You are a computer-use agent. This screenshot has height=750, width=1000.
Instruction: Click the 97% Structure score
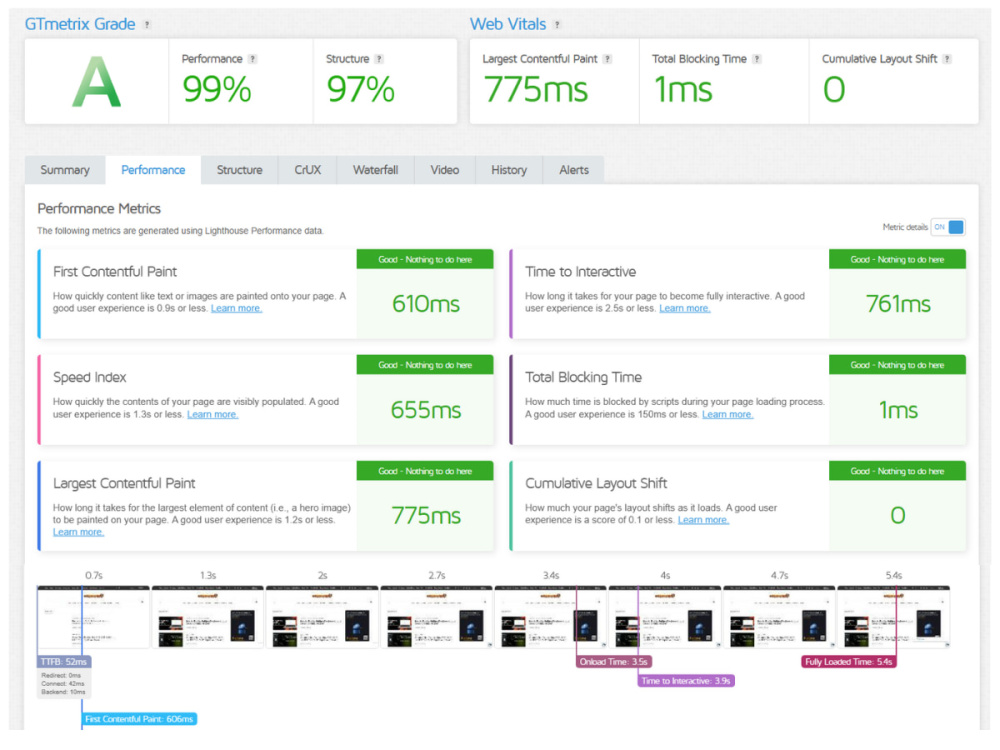pos(361,89)
